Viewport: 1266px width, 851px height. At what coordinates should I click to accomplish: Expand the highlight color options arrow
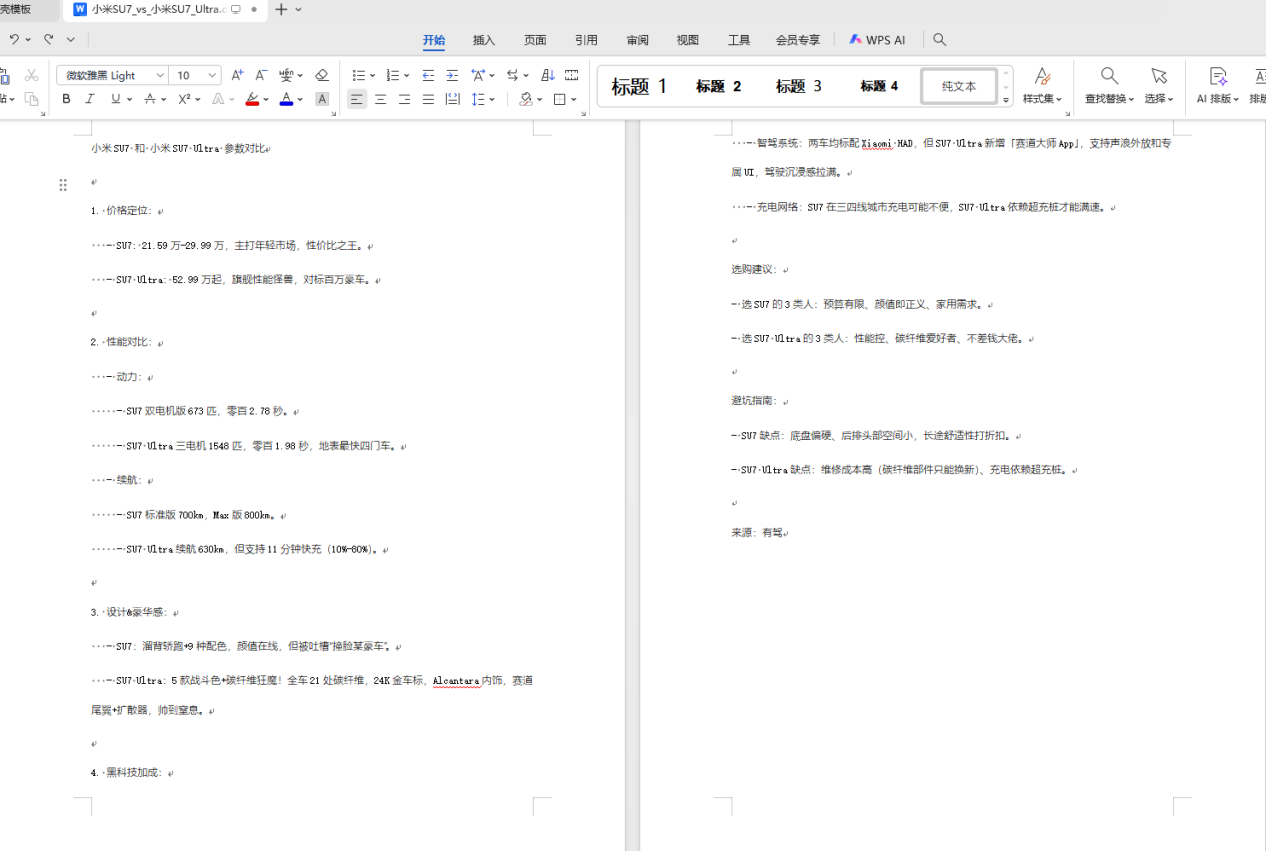pyautogui.click(x=266, y=99)
